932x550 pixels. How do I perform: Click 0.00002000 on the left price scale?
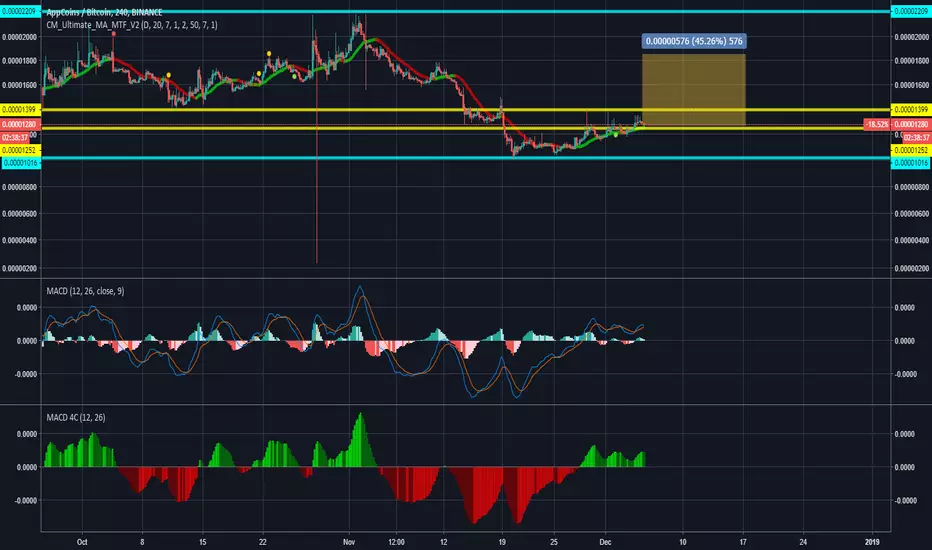[x=20, y=37]
